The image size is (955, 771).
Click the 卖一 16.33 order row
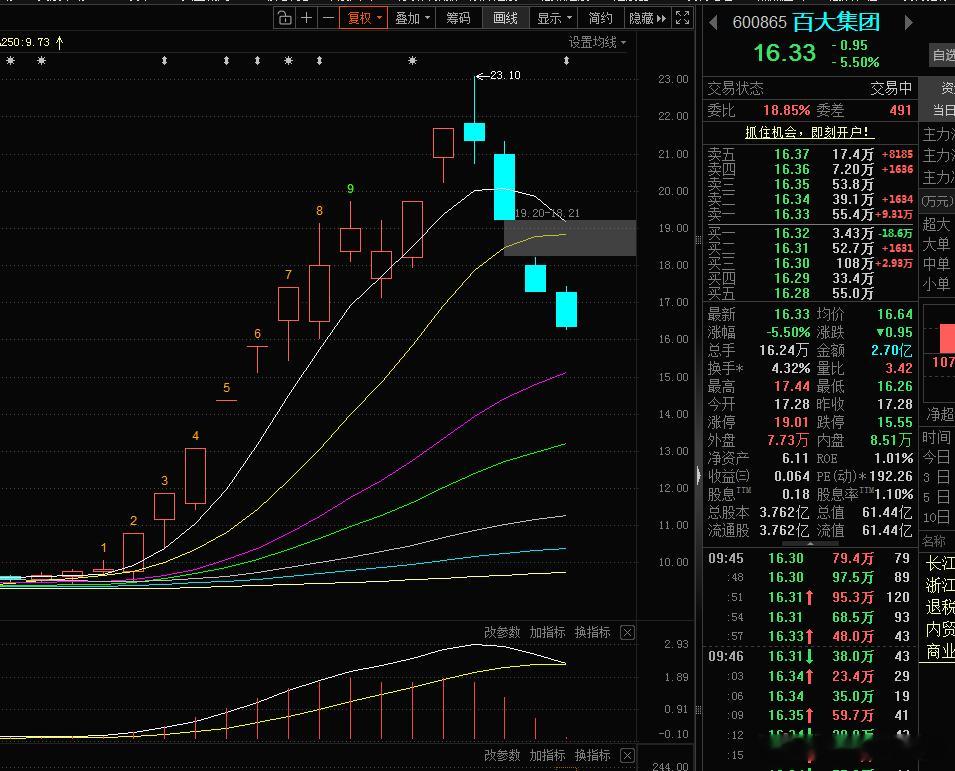pos(810,214)
